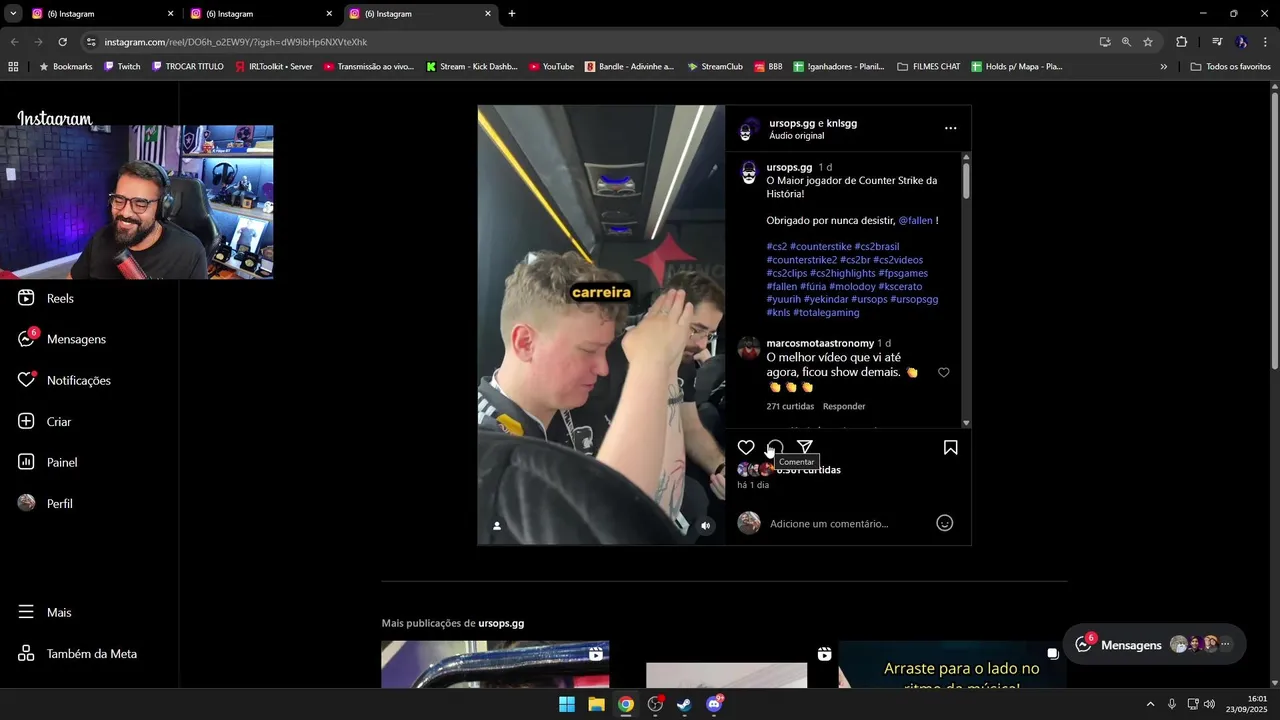Open the ursops.gg profile in header
This screenshot has width=1280, height=720.
coord(792,123)
